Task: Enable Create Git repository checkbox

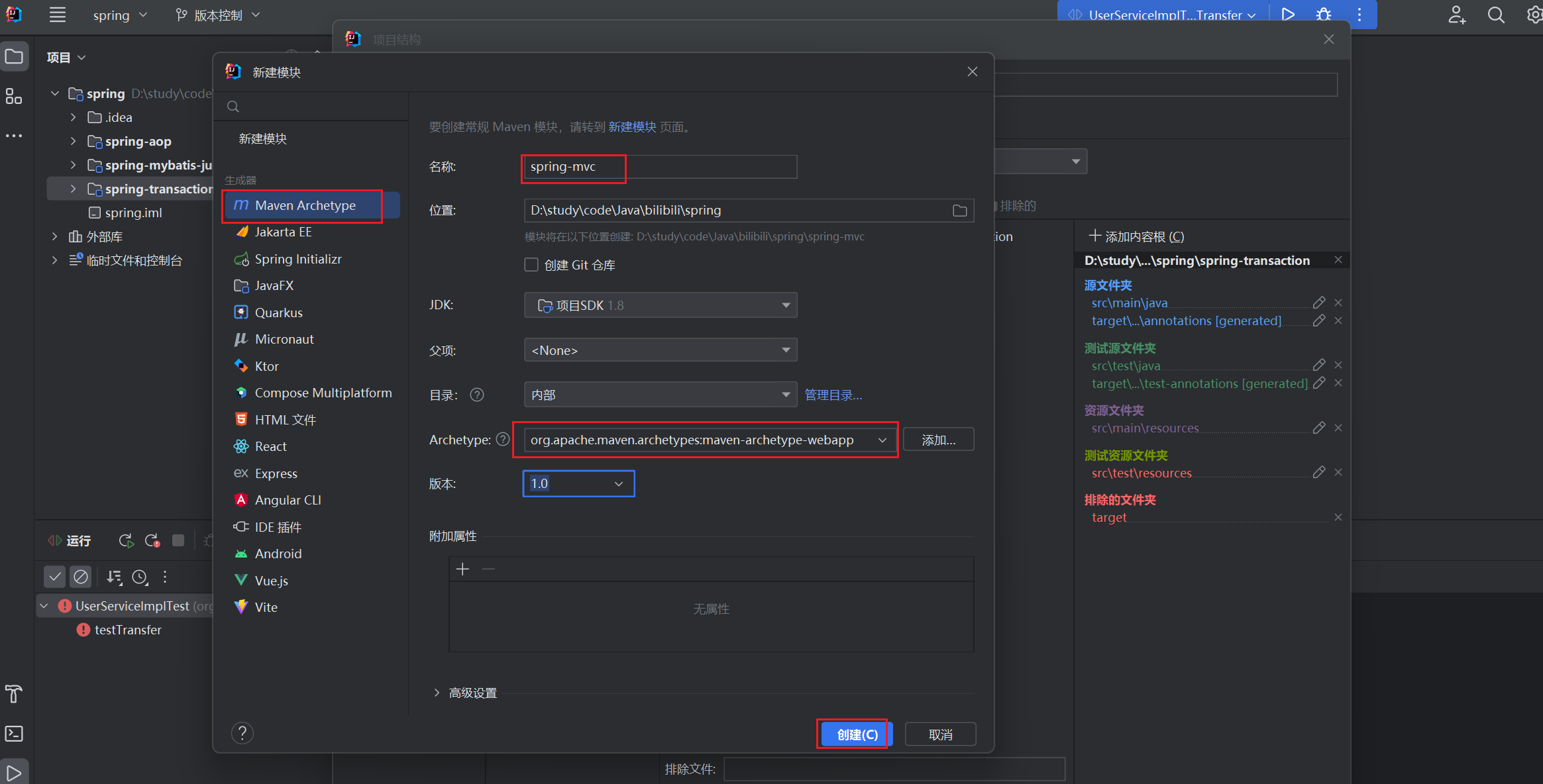Action: pos(531,265)
